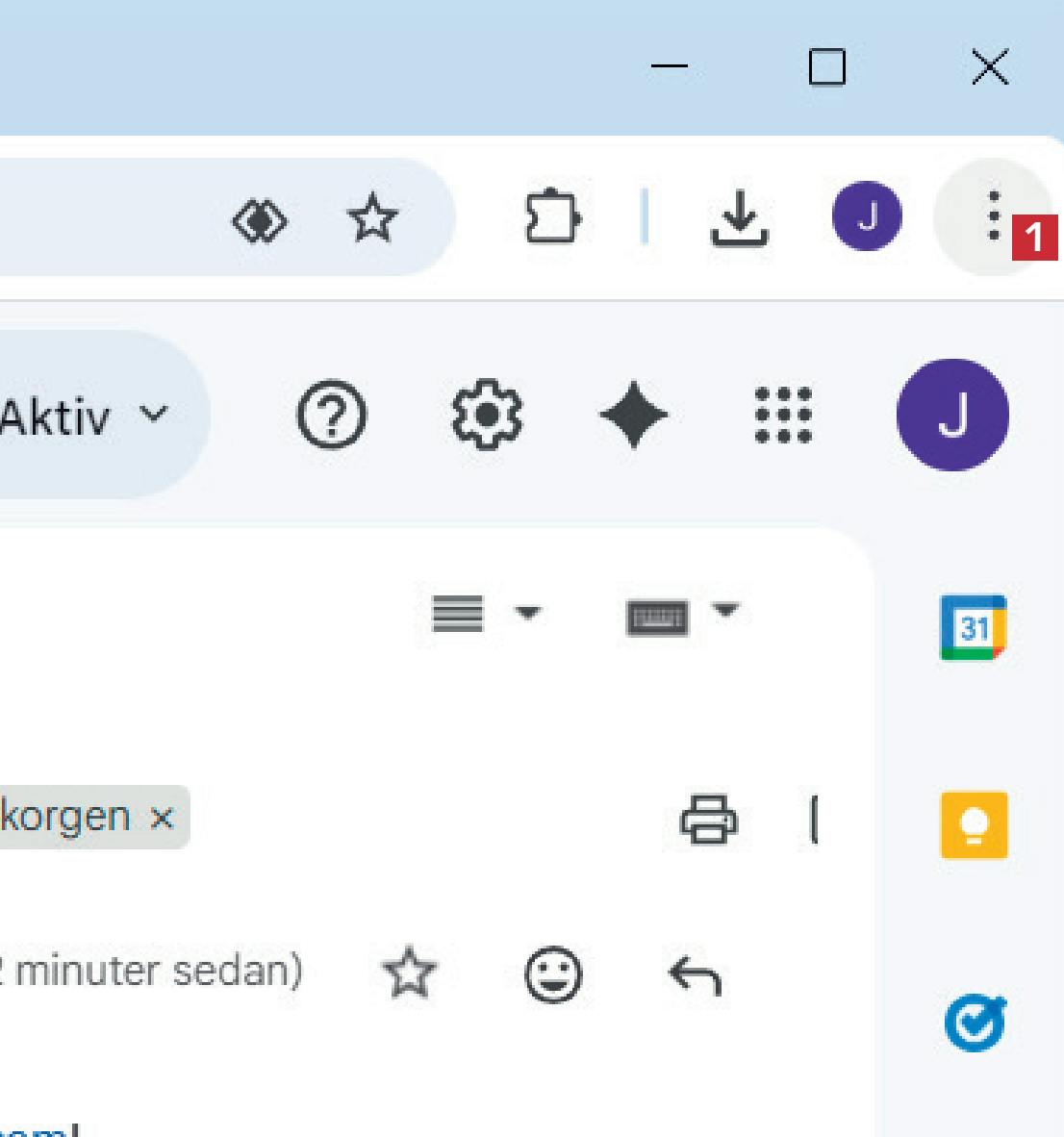Open the Google apps grid
The height and width of the screenshot is (1137, 1064).
pyautogui.click(x=783, y=416)
